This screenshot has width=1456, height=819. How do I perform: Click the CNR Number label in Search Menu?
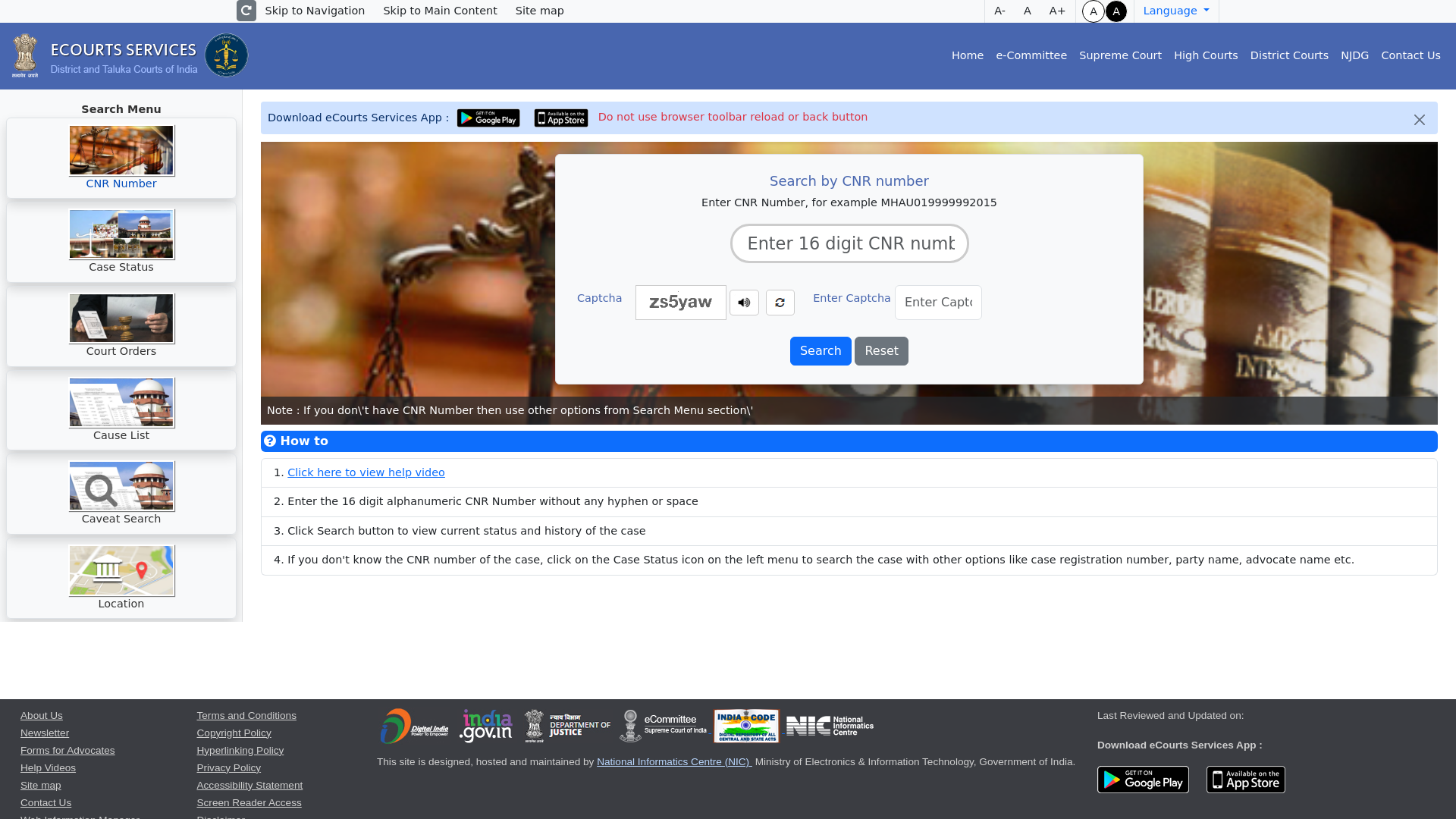[121, 184]
